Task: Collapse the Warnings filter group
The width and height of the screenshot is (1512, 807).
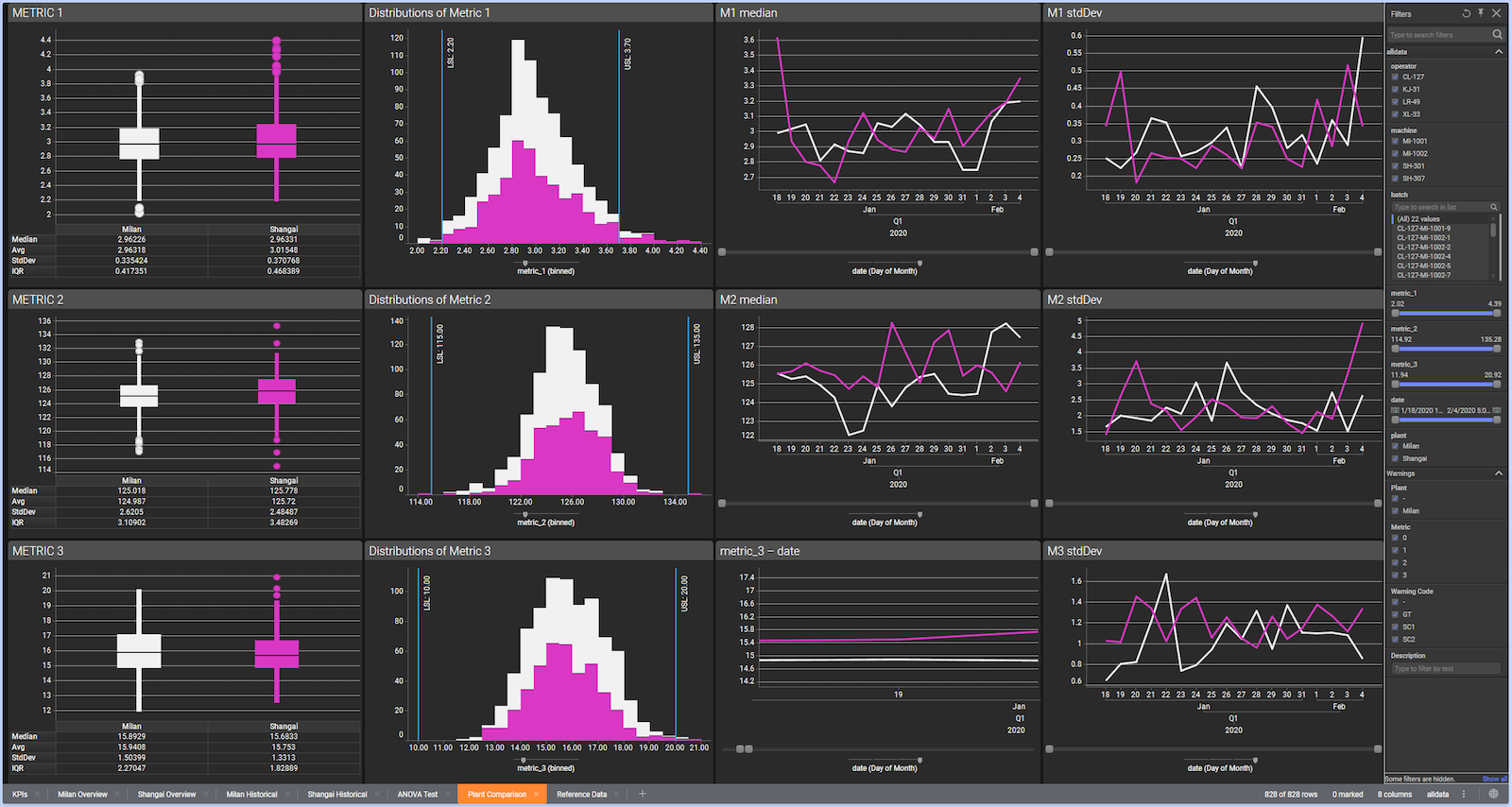Action: pos(1498,473)
